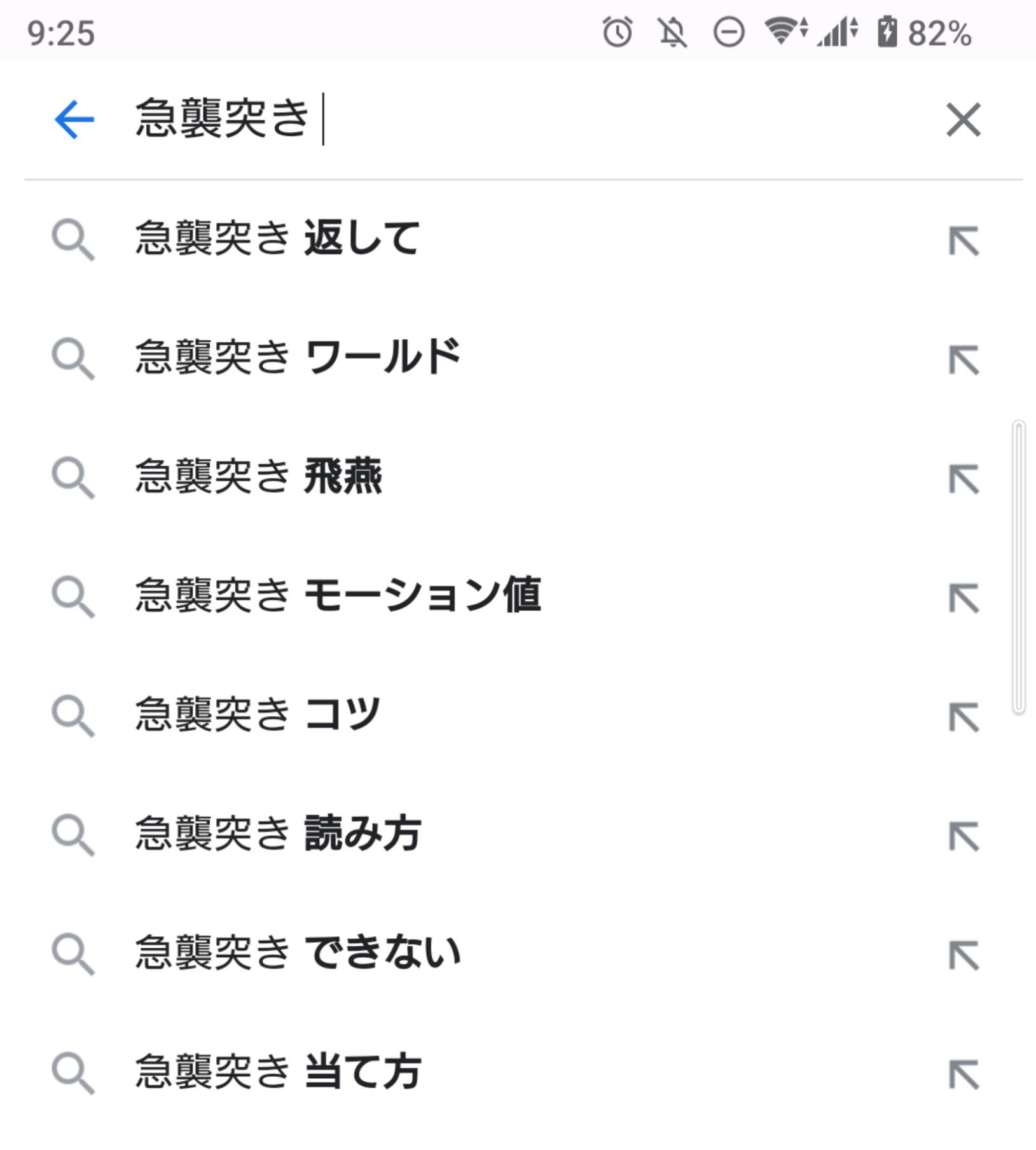
Task: Insert できない suggestion via its arrow icon
Action: click(x=963, y=955)
